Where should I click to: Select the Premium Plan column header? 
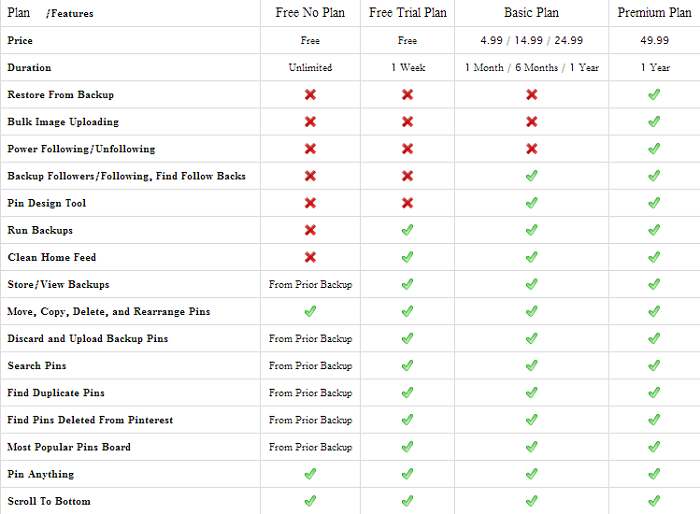[655, 13]
